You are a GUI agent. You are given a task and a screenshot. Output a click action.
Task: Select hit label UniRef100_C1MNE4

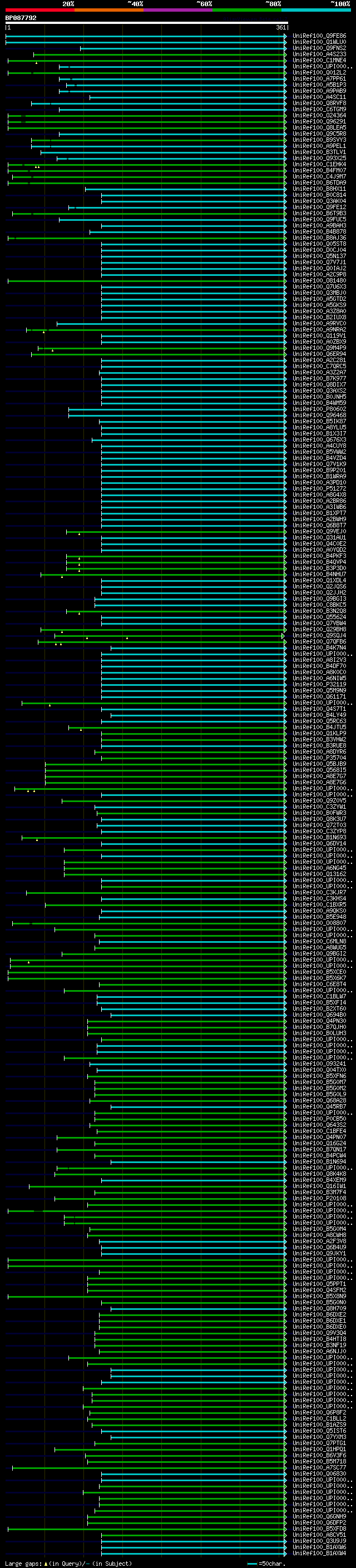[319, 60]
